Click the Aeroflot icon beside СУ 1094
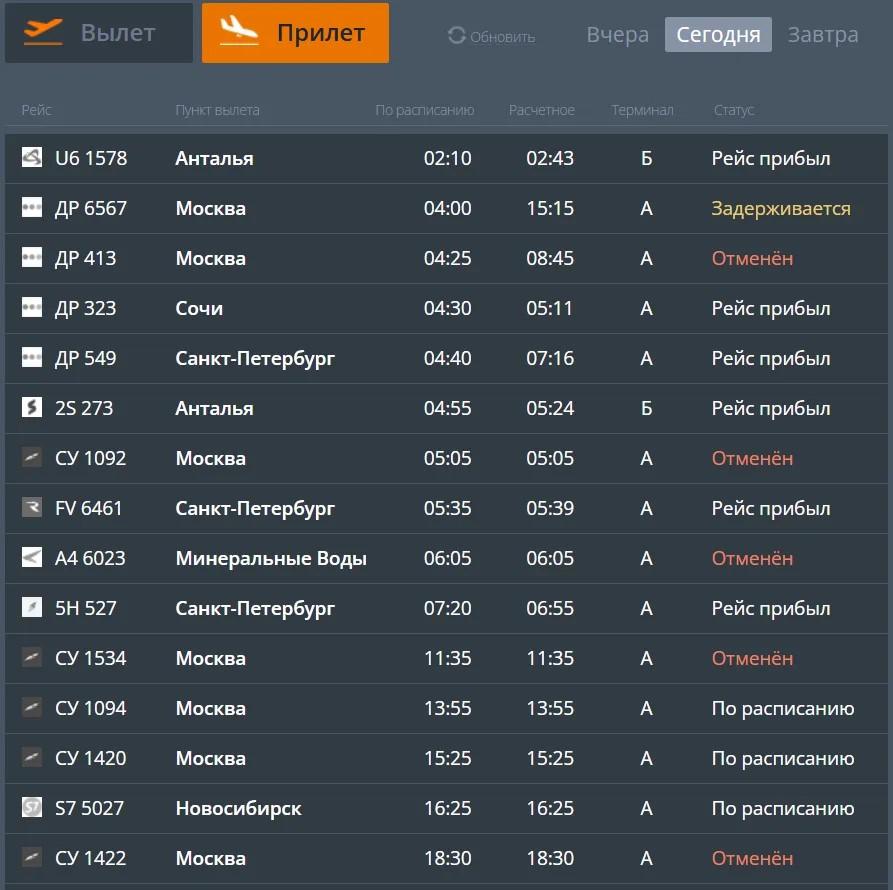This screenshot has height=890, width=893. coord(32,708)
